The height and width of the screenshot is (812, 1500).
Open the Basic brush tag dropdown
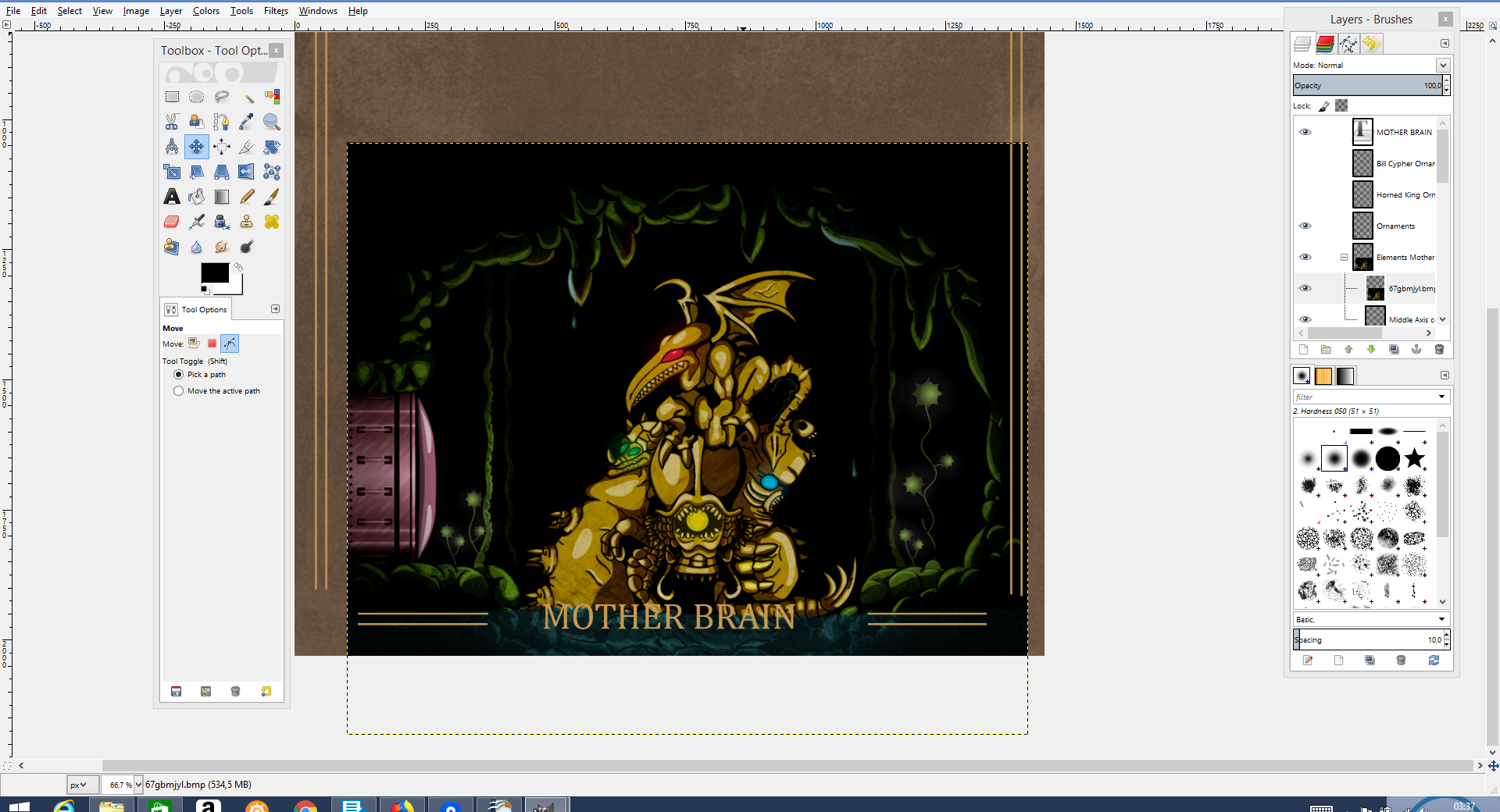point(1441,619)
